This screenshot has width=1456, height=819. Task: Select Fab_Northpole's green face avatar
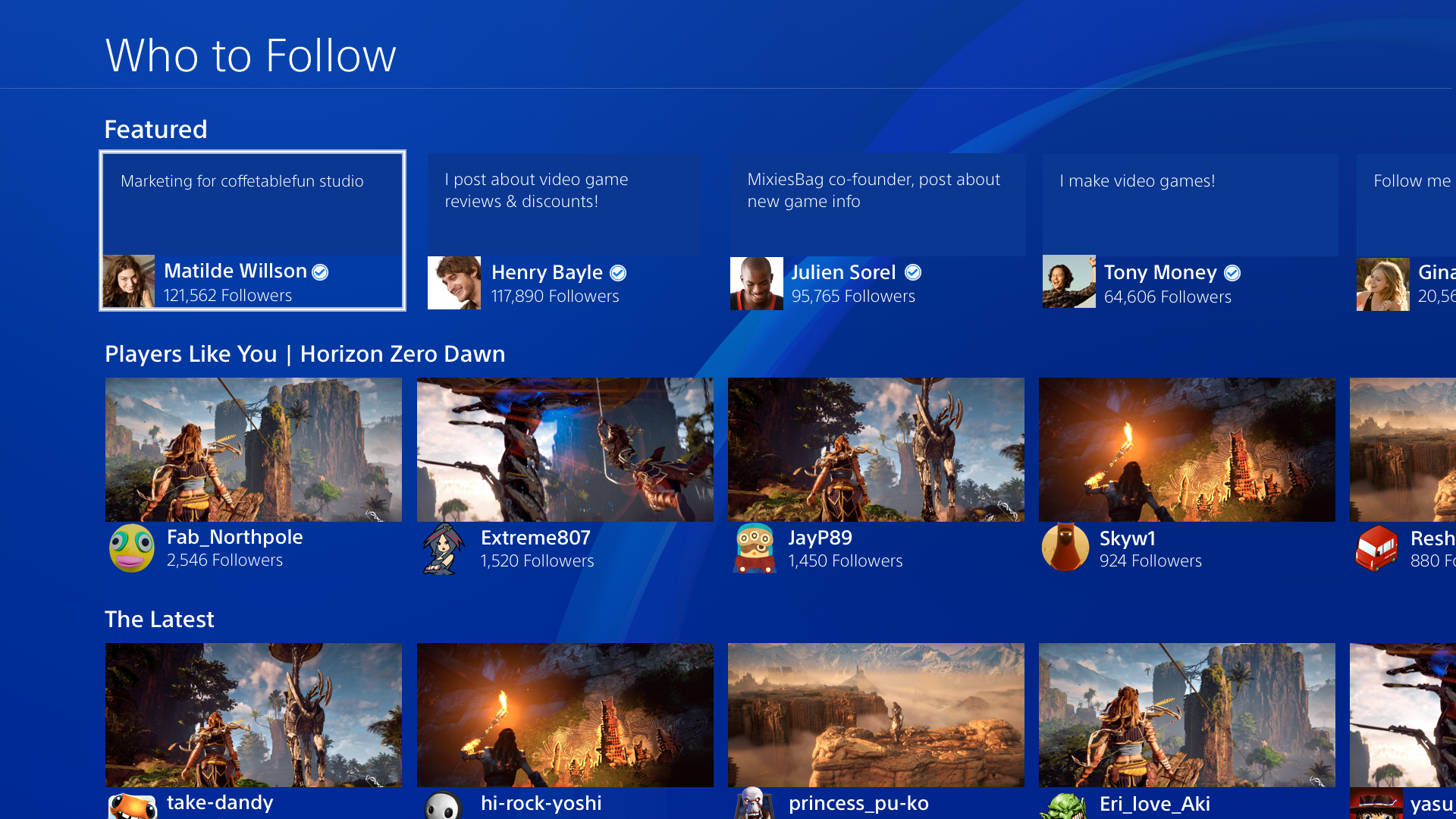coord(132,548)
